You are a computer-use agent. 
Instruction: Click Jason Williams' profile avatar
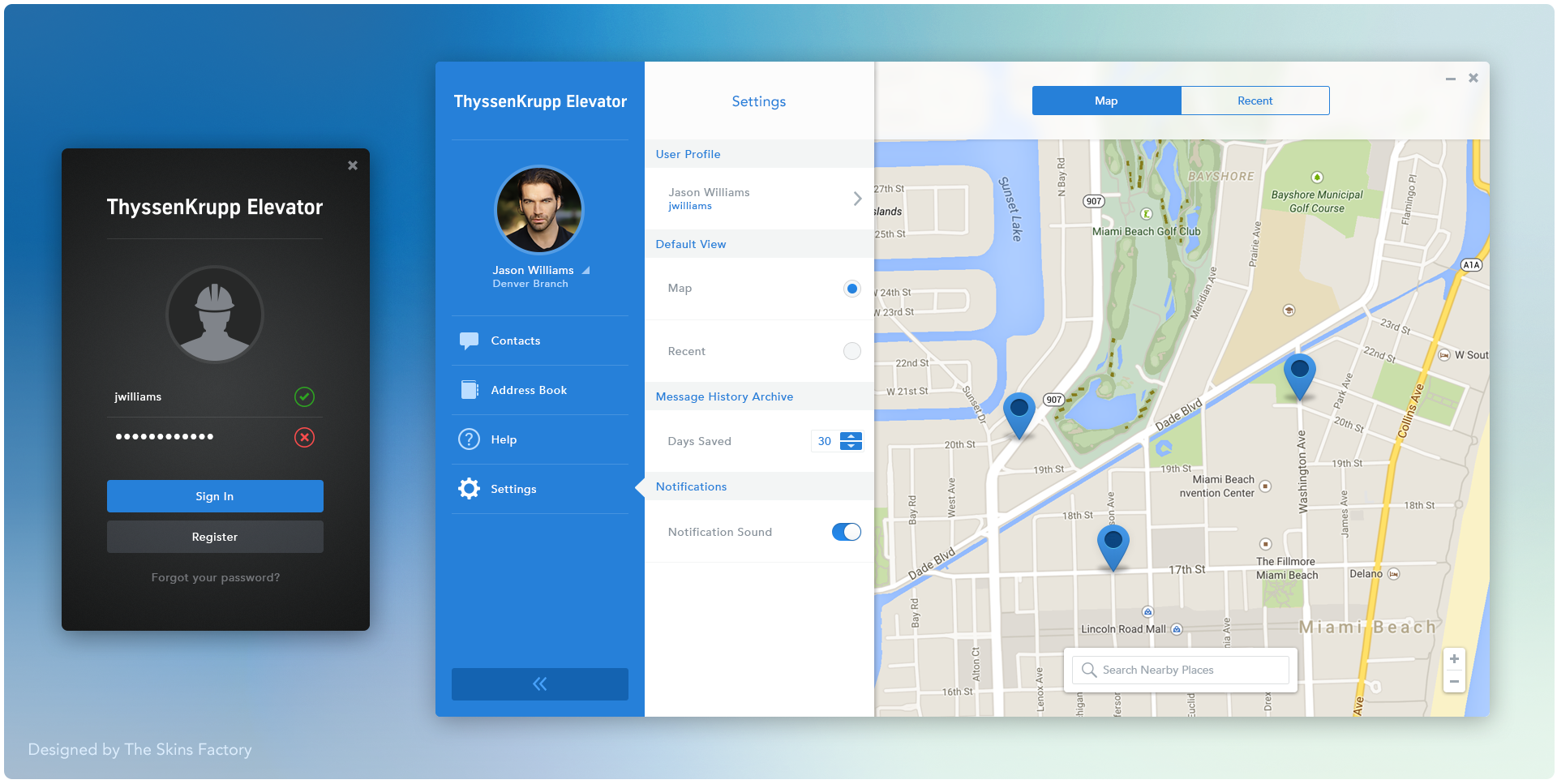click(538, 210)
